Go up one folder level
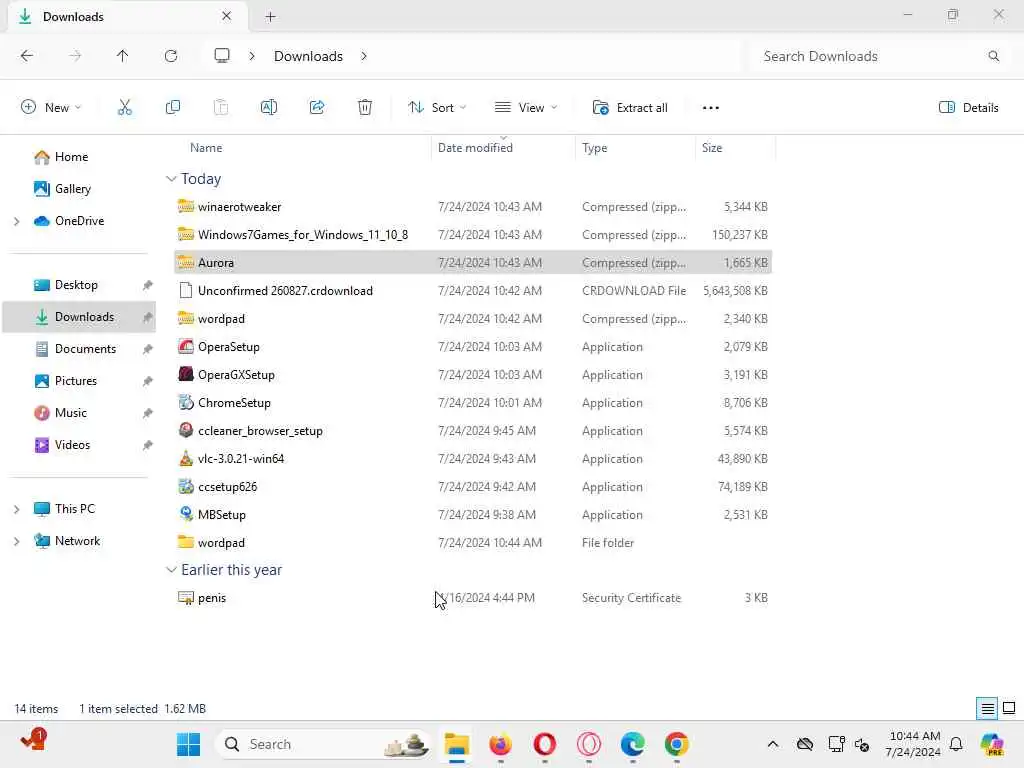 point(122,56)
